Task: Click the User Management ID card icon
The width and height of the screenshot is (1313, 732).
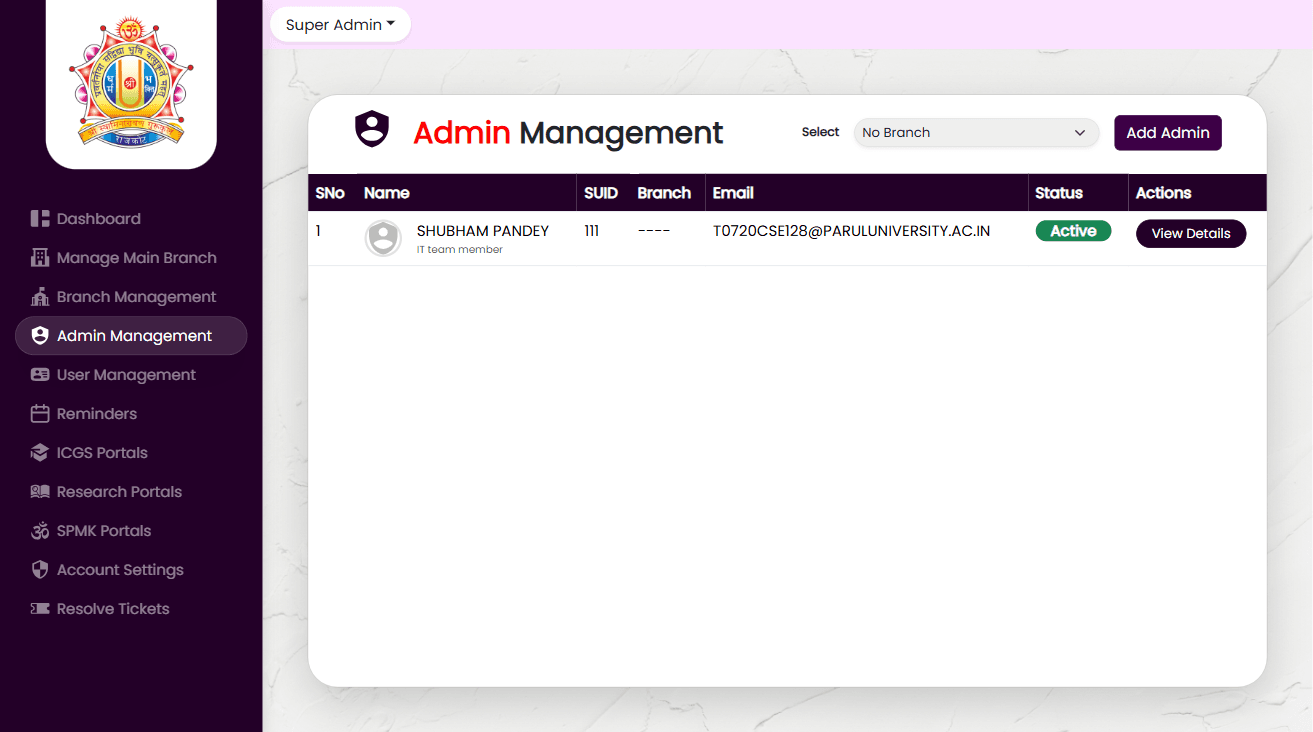Action: pos(40,375)
